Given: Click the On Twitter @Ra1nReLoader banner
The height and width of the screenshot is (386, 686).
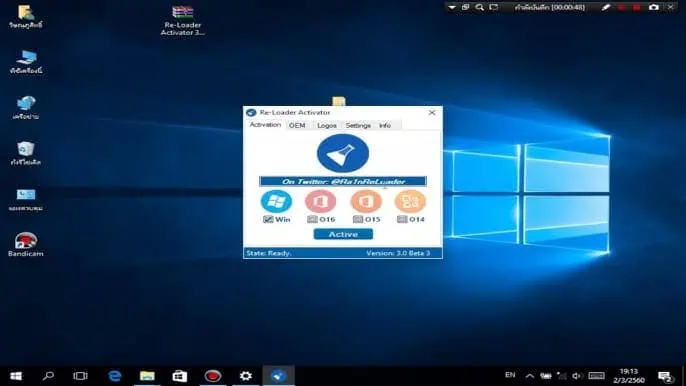Looking at the screenshot, I should [343, 181].
